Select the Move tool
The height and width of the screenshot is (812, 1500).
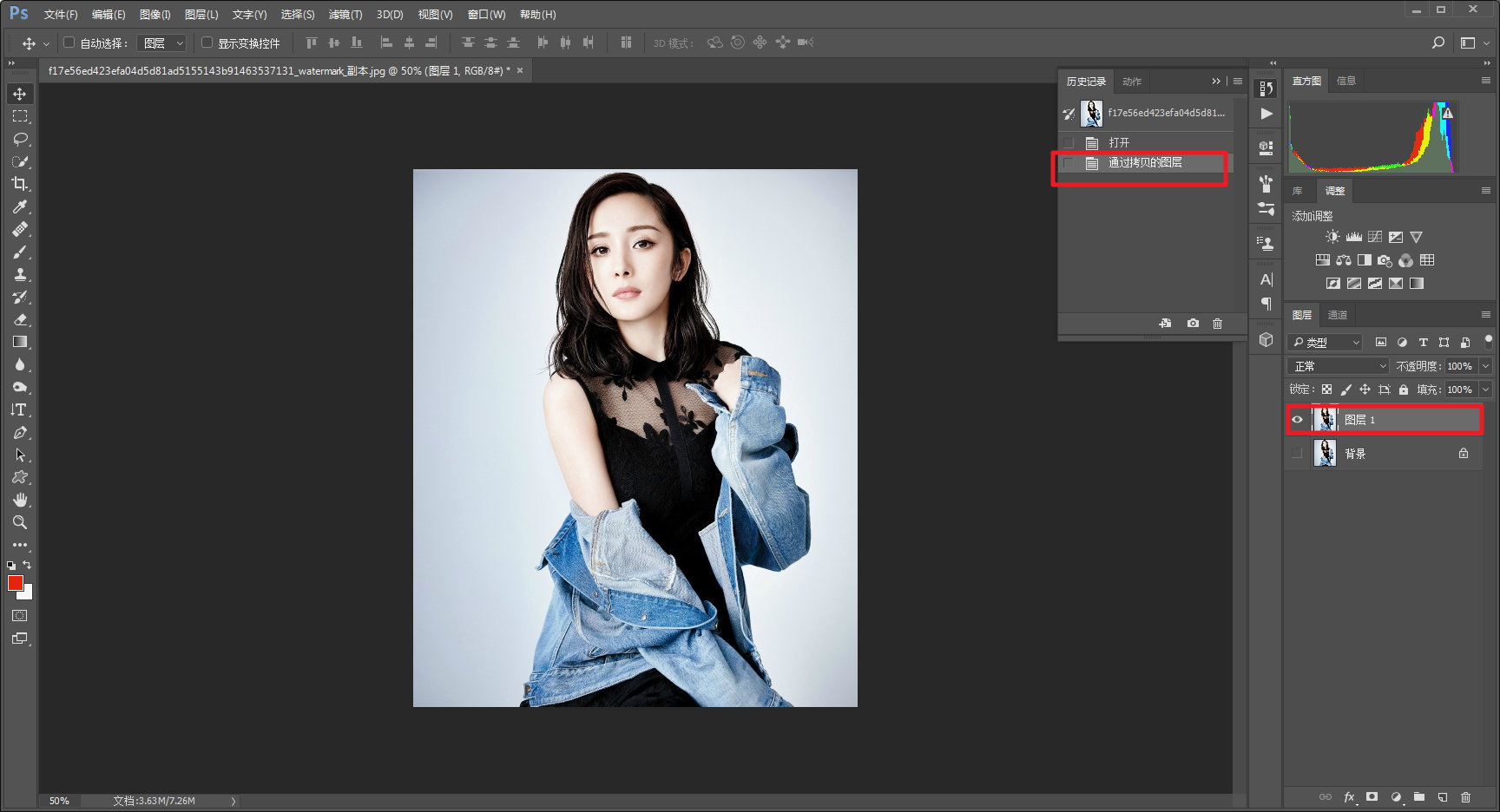click(x=19, y=94)
